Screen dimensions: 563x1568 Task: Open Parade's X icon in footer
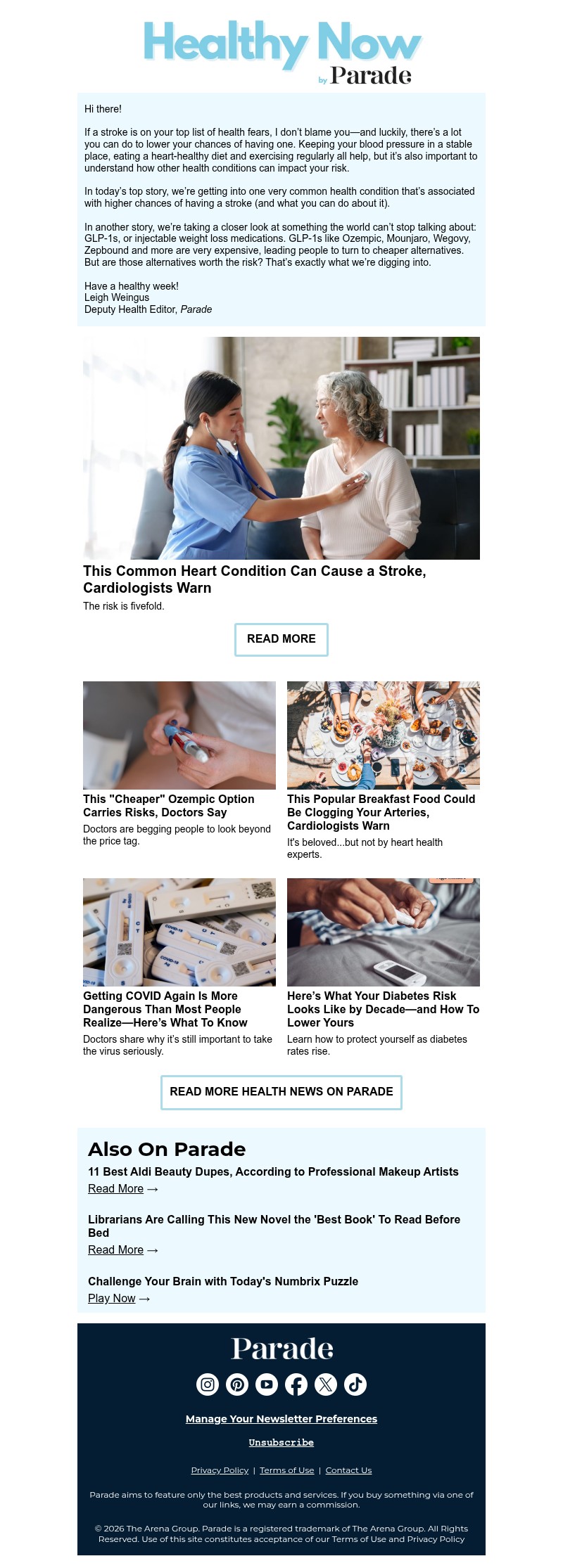pyautogui.click(x=326, y=1384)
